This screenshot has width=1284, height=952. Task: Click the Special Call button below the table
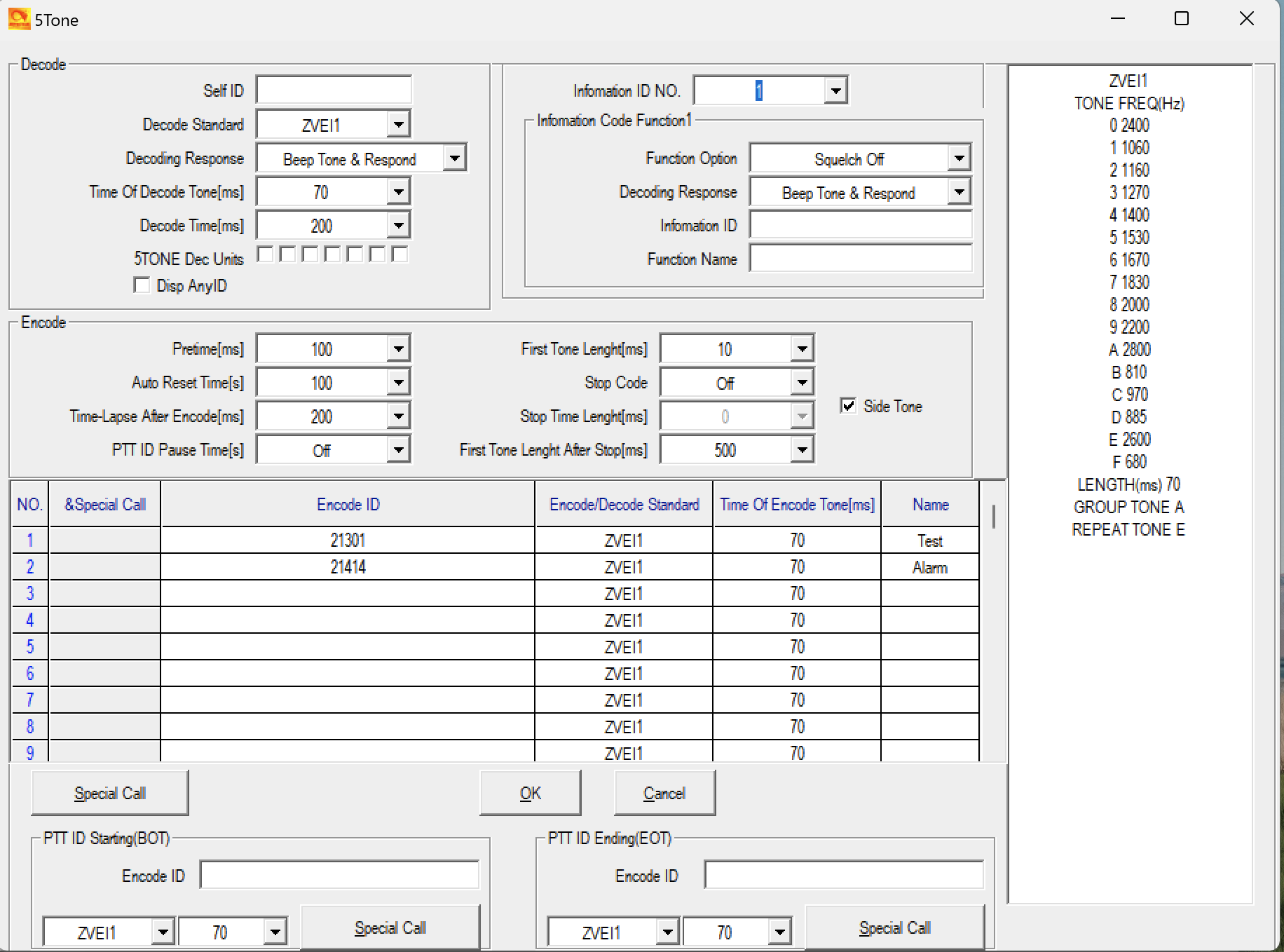[x=110, y=793]
